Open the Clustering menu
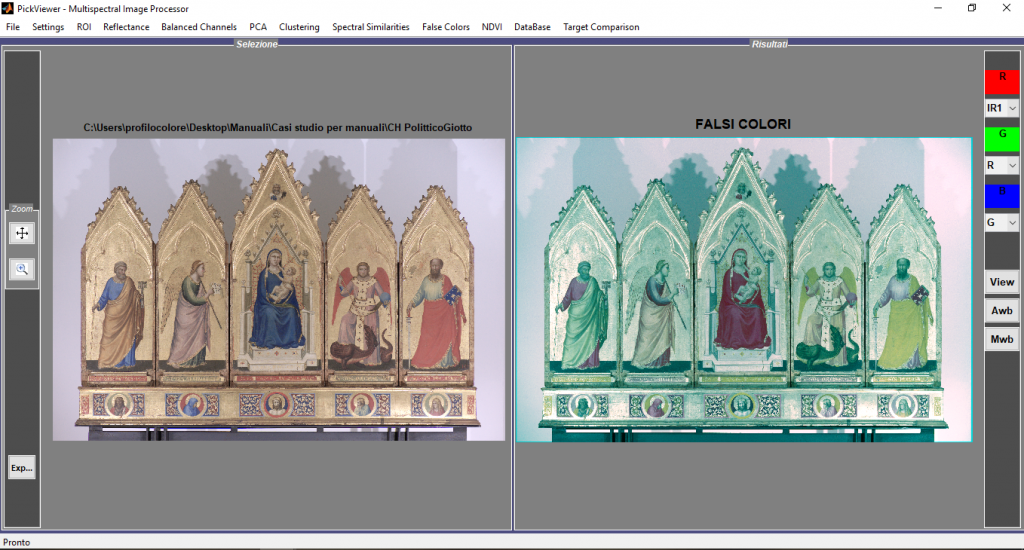The image size is (1024, 550). (x=299, y=27)
